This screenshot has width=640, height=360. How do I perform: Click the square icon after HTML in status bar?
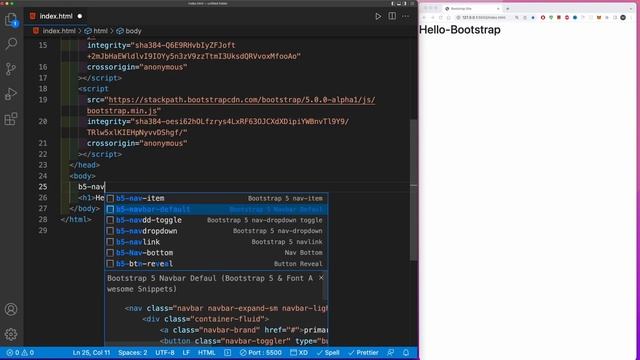[x=227, y=353]
